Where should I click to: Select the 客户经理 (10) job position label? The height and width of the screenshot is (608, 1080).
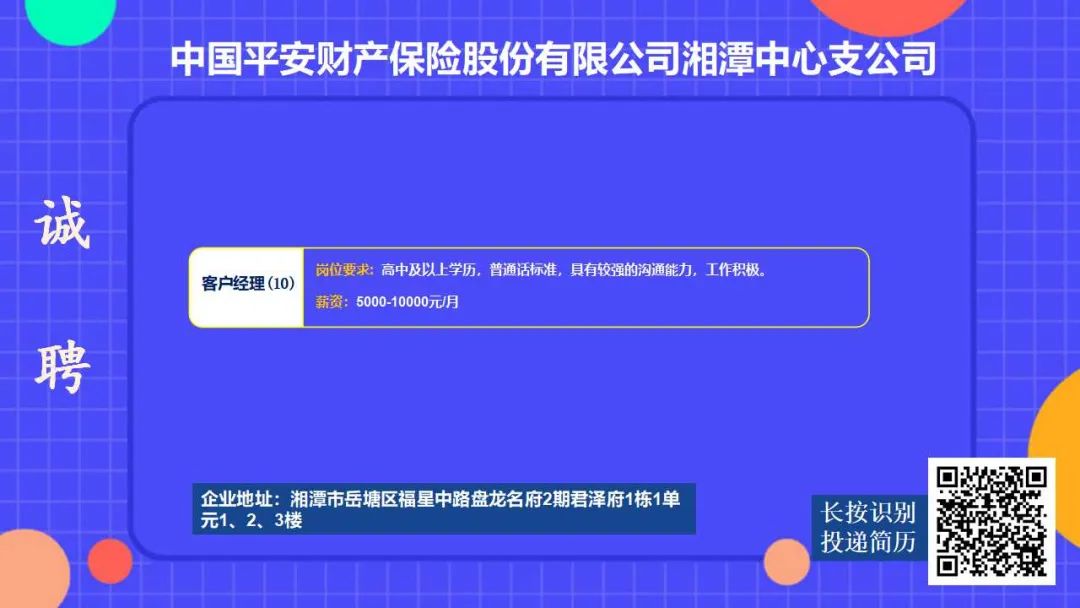248,283
